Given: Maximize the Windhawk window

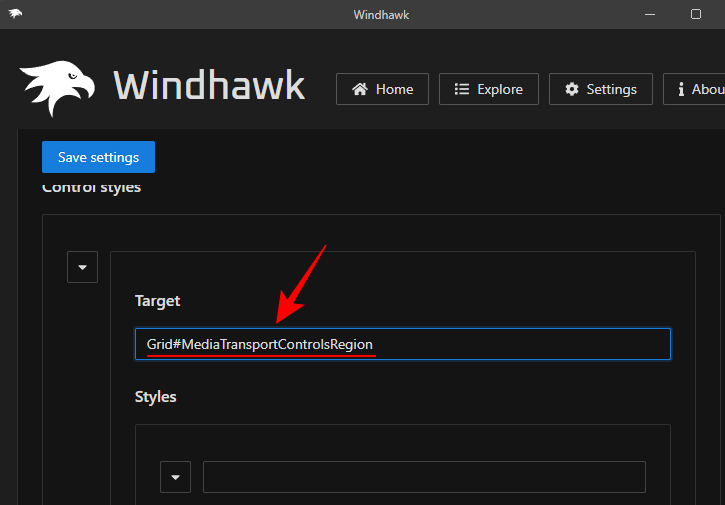Looking at the screenshot, I should click(696, 14).
